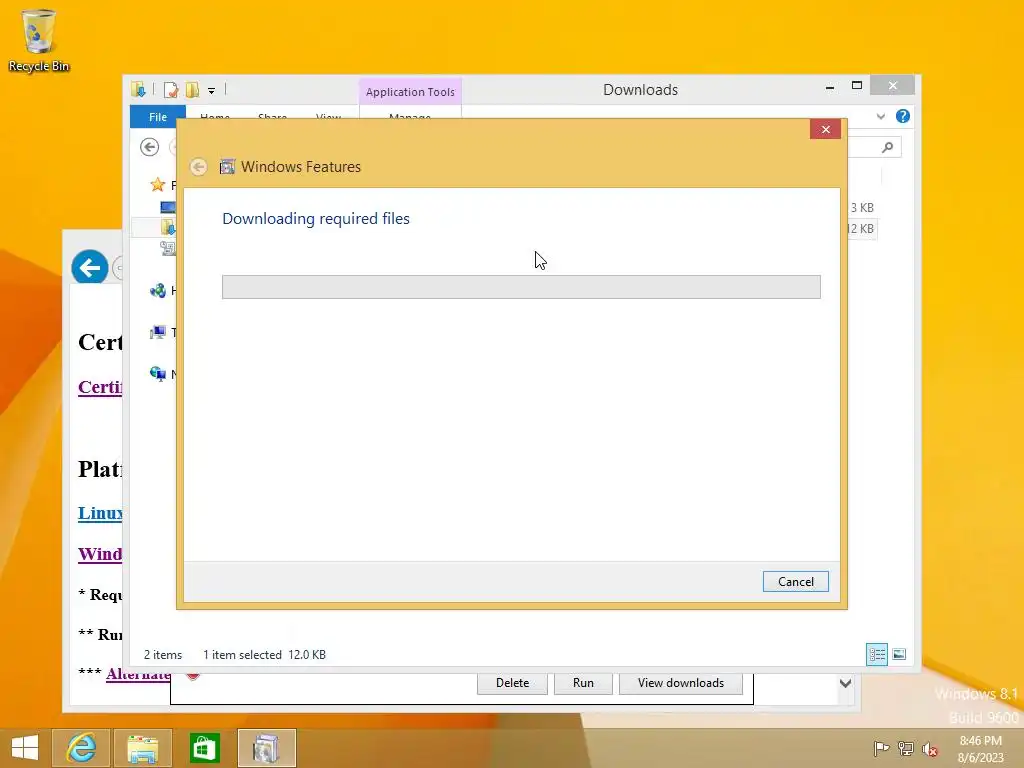Open the Linux link in browser page
This screenshot has width=1024, height=768.
(100, 513)
